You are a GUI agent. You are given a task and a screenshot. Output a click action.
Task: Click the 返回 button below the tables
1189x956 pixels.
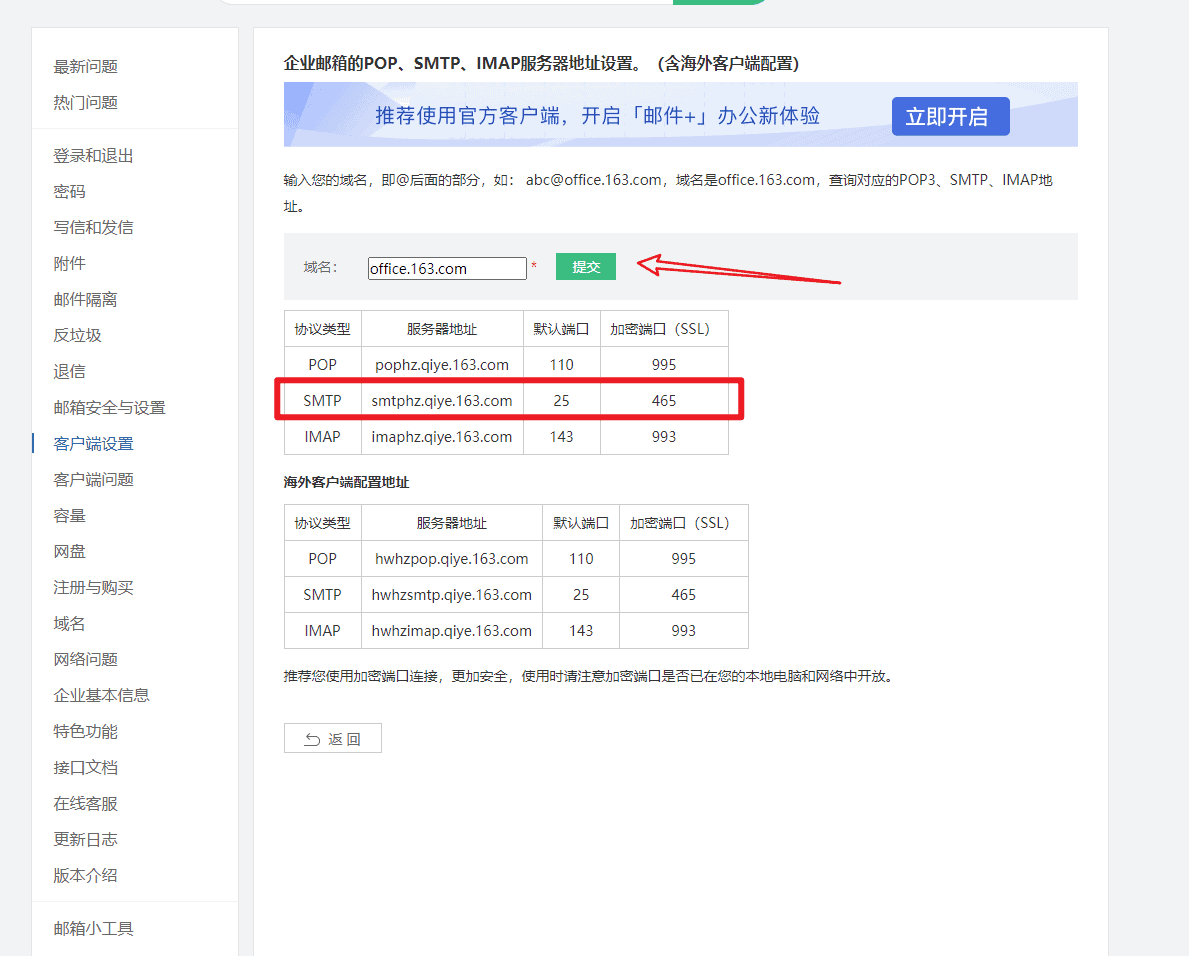[x=332, y=738]
